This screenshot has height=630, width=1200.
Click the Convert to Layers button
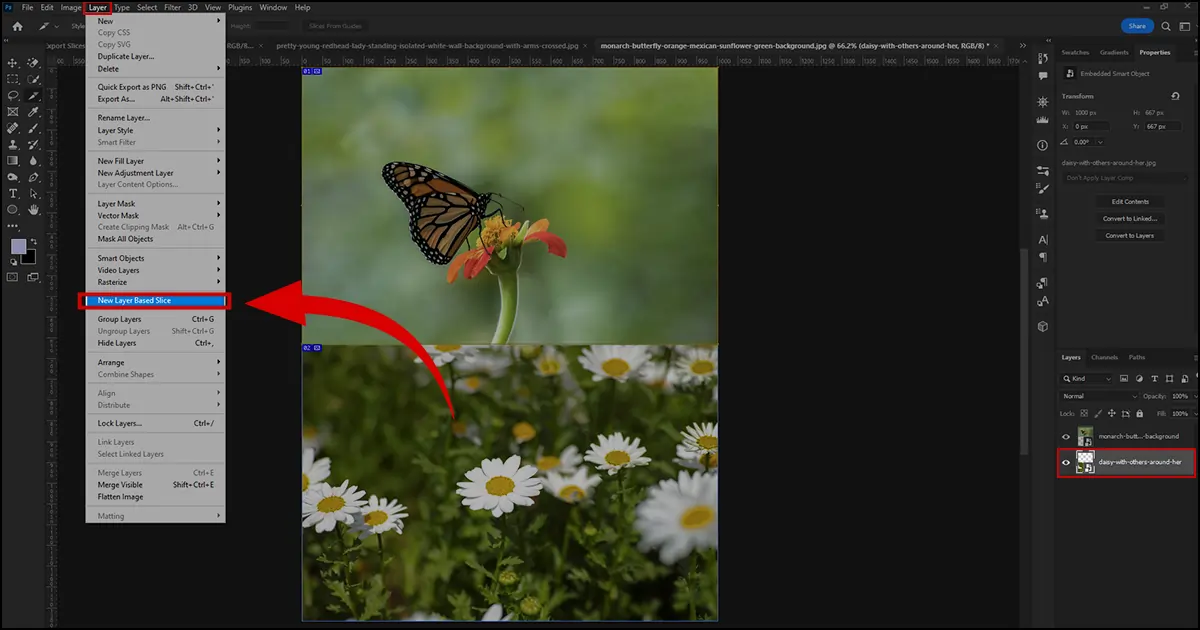(x=1129, y=236)
